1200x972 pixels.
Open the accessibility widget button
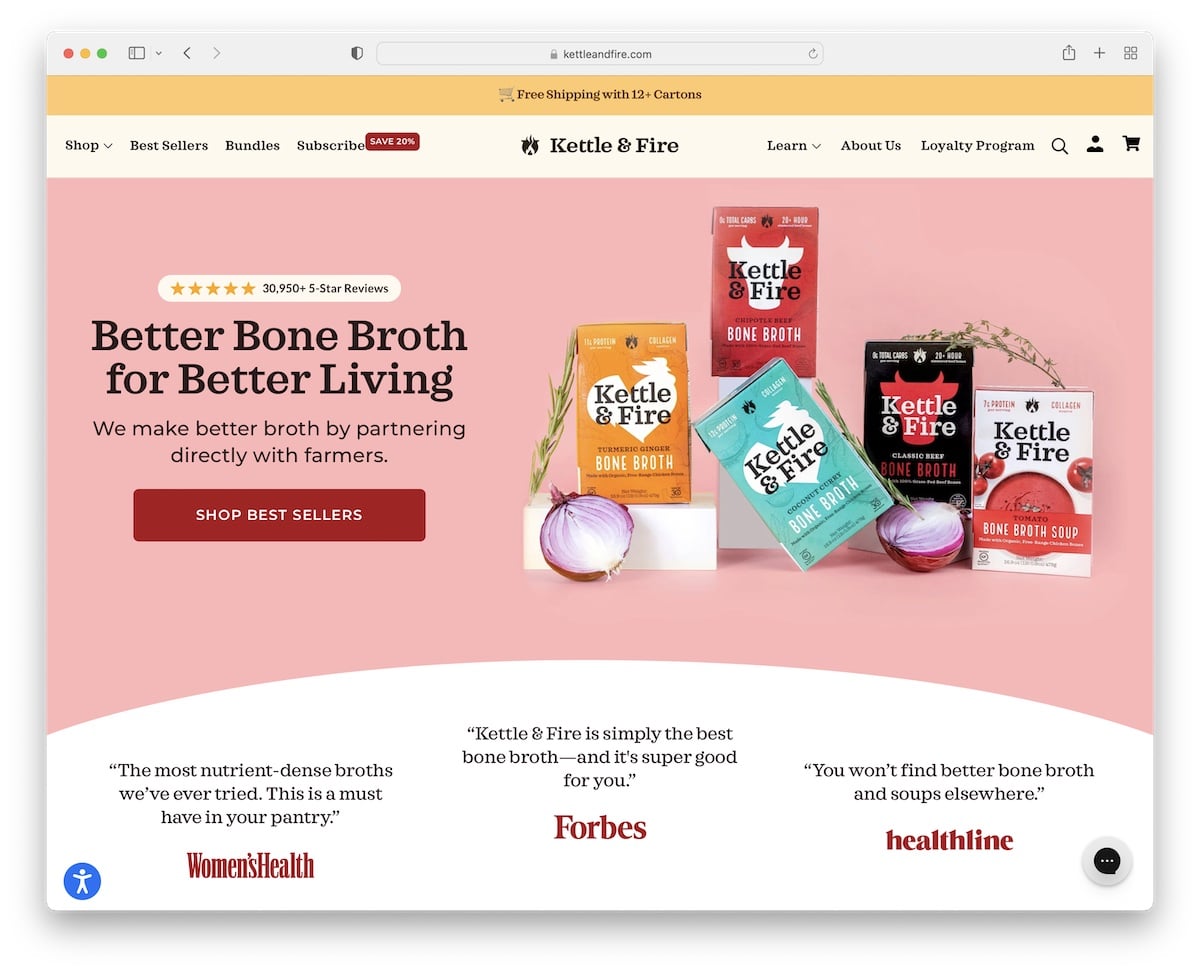click(x=82, y=881)
